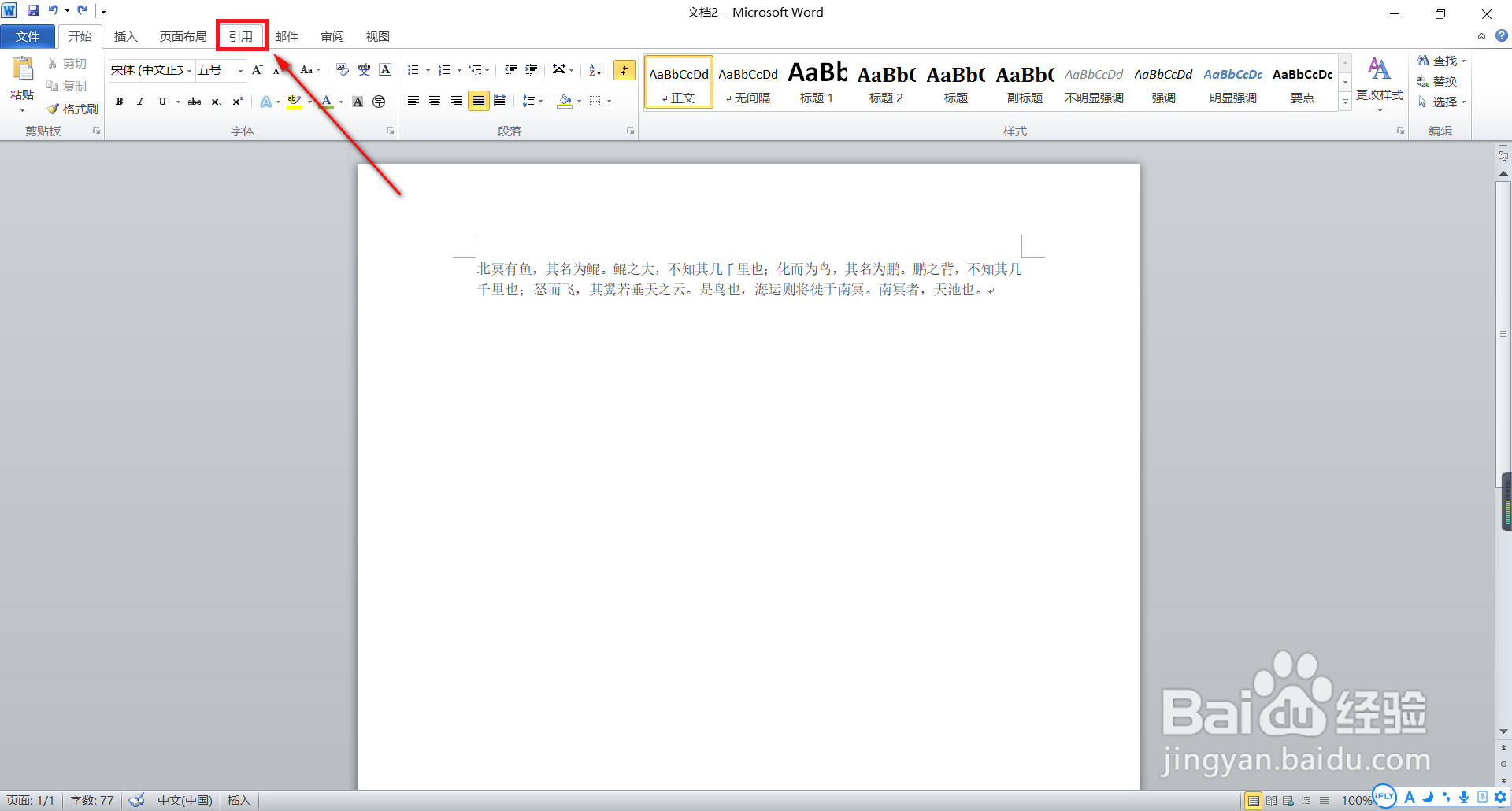The height and width of the screenshot is (811, 1512).
Task: Toggle align text left
Action: [413, 101]
